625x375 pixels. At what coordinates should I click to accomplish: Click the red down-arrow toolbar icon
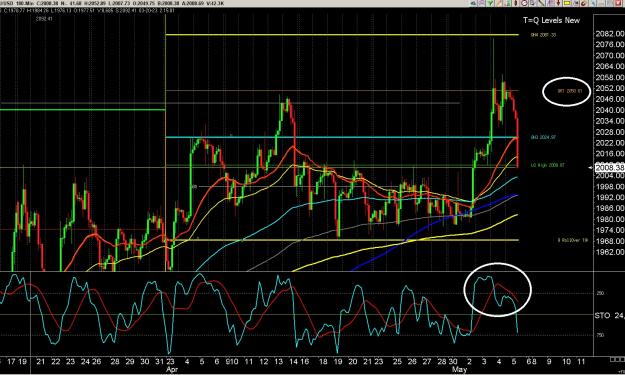click(x=558, y=3)
